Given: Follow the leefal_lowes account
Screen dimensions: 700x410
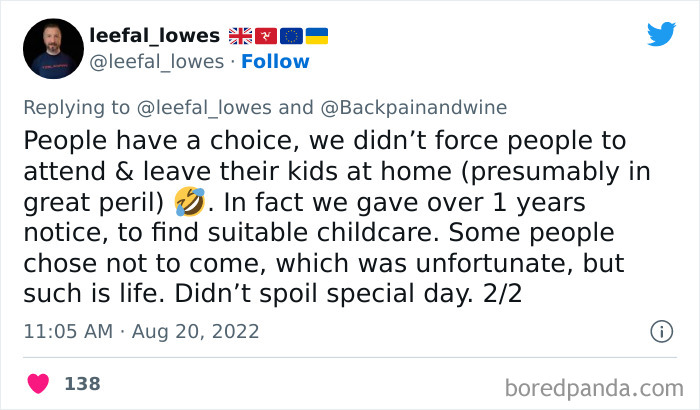Looking at the screenshot, I should tap(278, 62).
